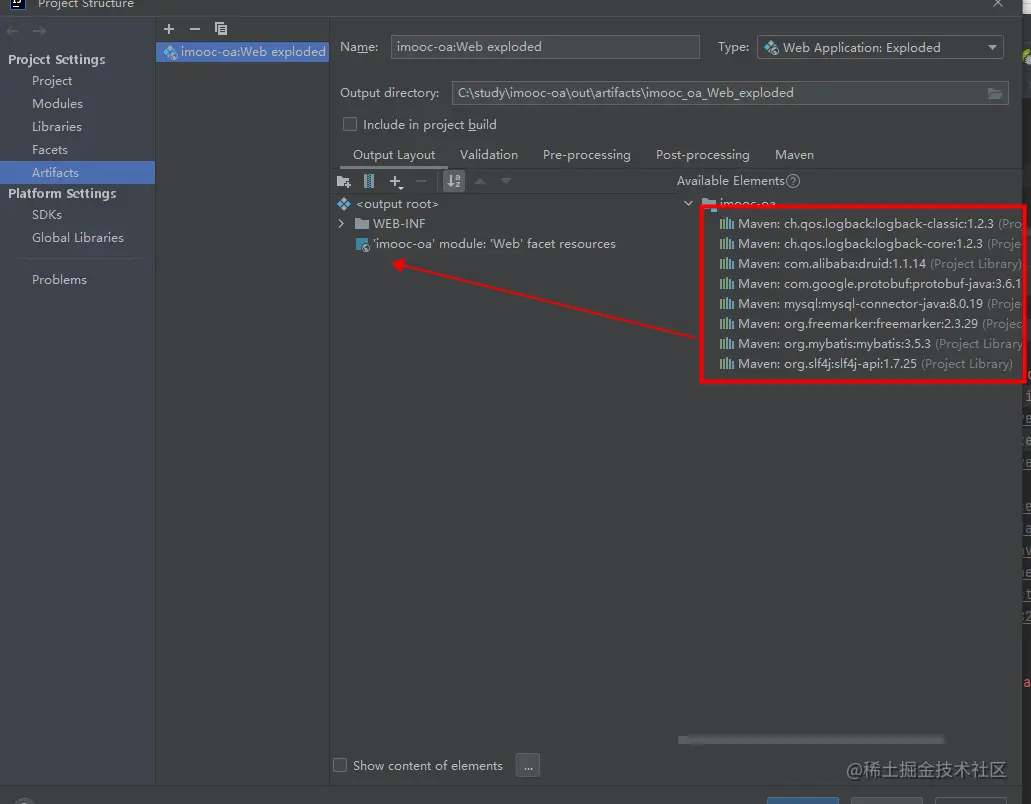
Task: Click the WEB-INF folder icon
Action: [x=362, y=224]
